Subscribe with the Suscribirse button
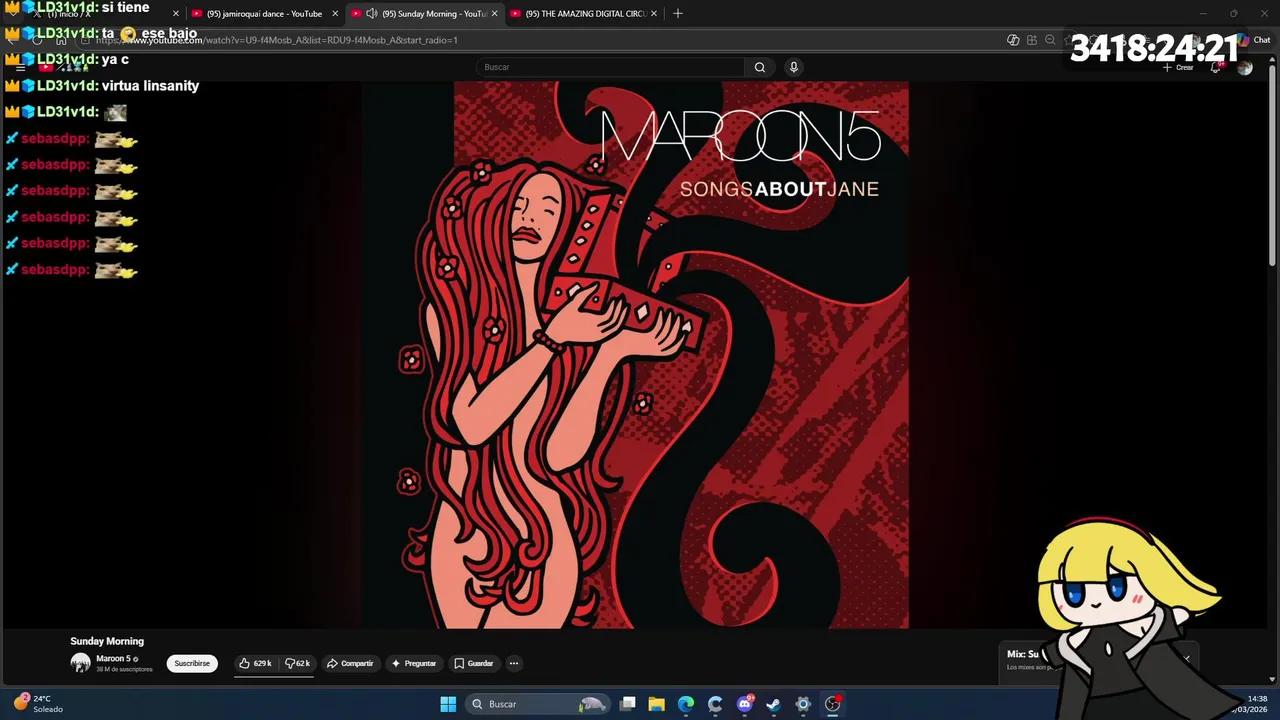Viewport: 1280px width, 720px height. pos(192,663)
